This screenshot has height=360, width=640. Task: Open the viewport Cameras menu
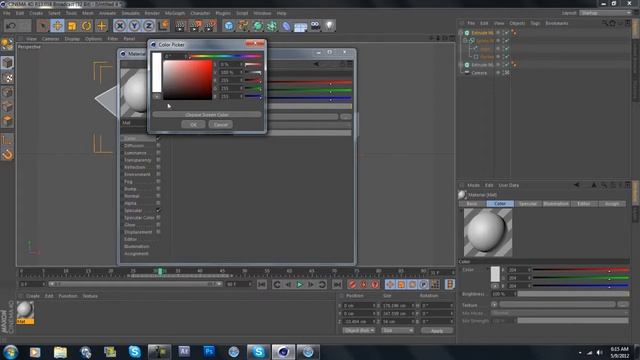tap(50, 39)
